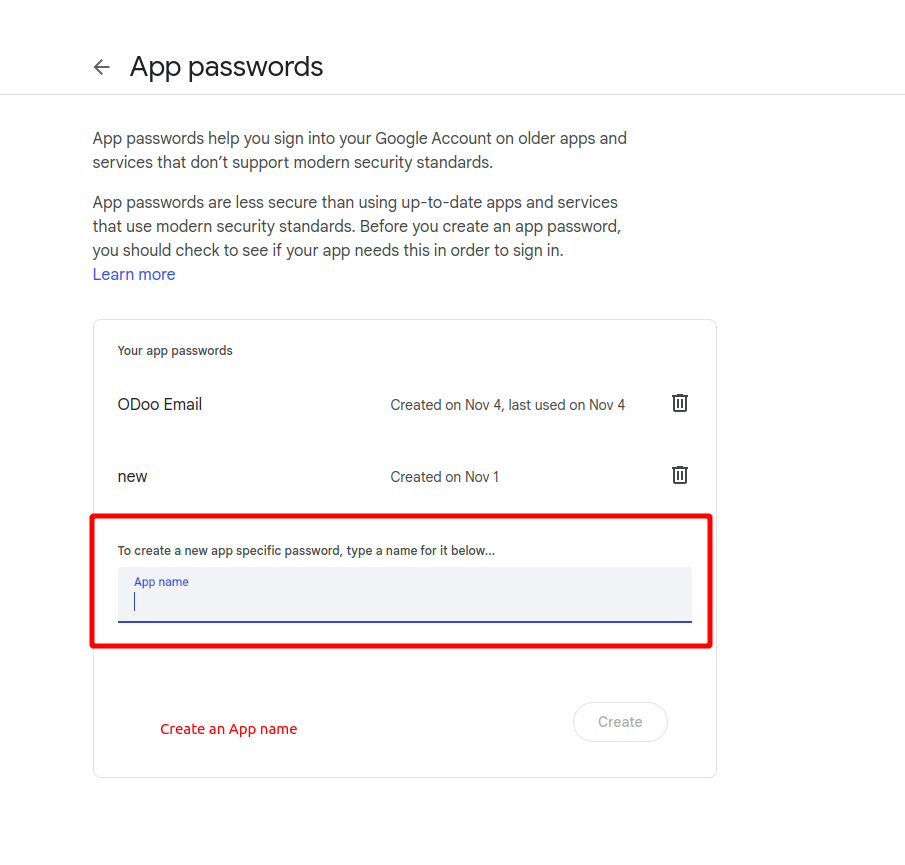
Task: Click the App passwords page heading
Action: tap(227, 67)
